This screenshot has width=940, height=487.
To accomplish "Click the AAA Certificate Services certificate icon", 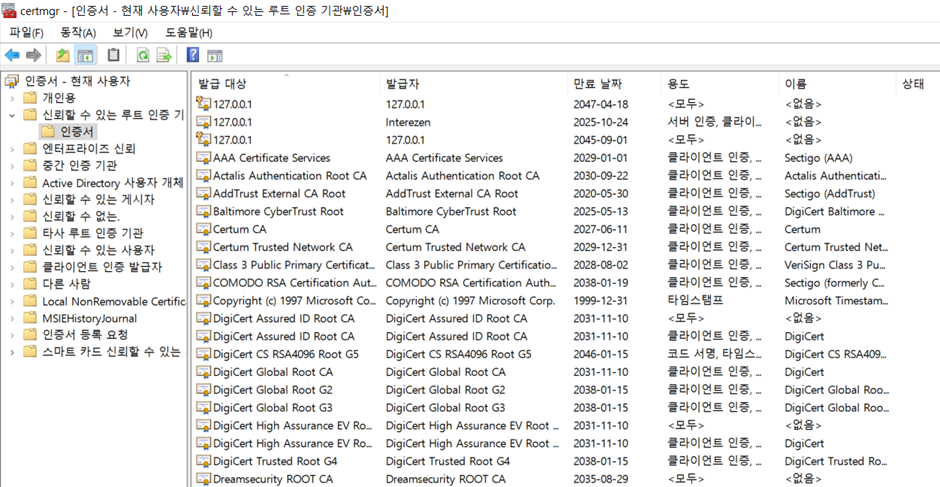I will point(204,158).
